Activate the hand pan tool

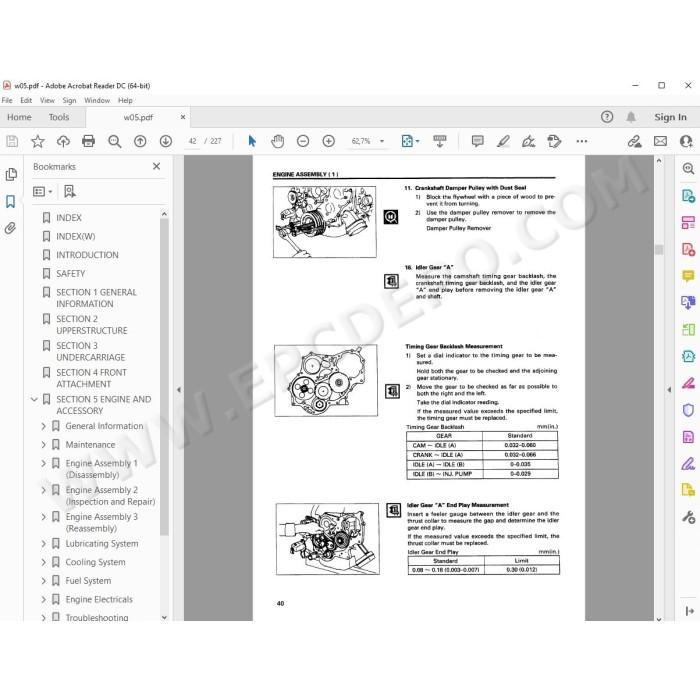tap(278, 142)
